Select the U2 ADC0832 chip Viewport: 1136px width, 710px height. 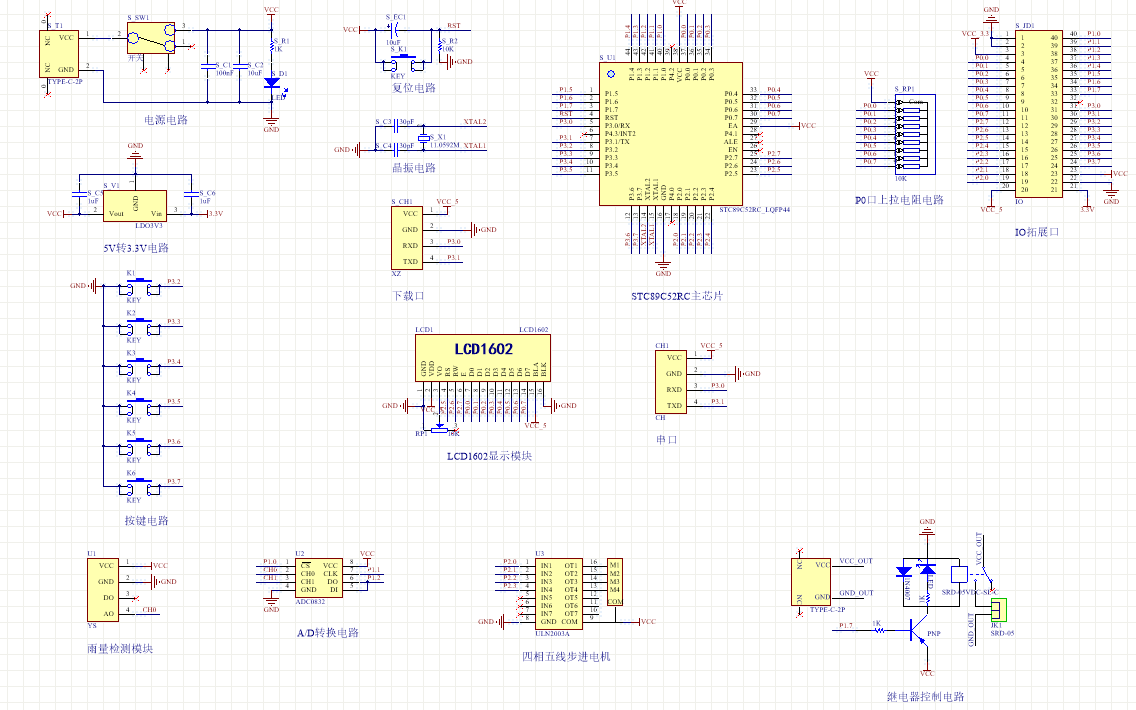tap(319, 579)
